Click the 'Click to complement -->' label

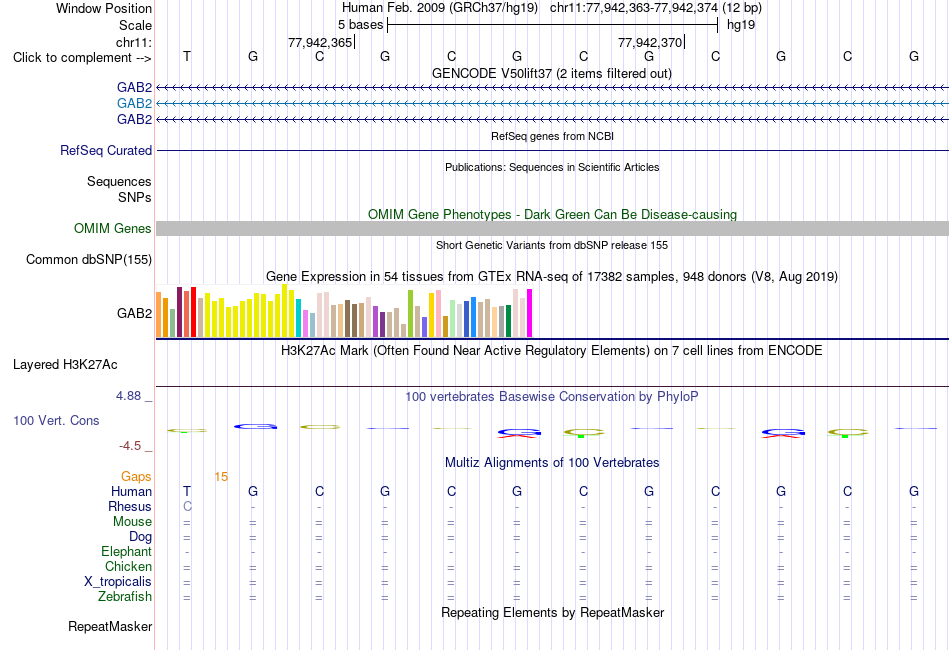pyautogui.click(x=82, y=58)
